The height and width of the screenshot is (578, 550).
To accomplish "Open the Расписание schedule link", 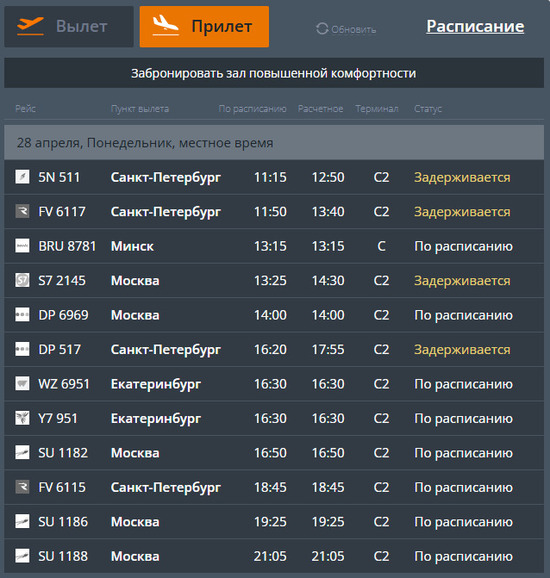I will point(475,26).
